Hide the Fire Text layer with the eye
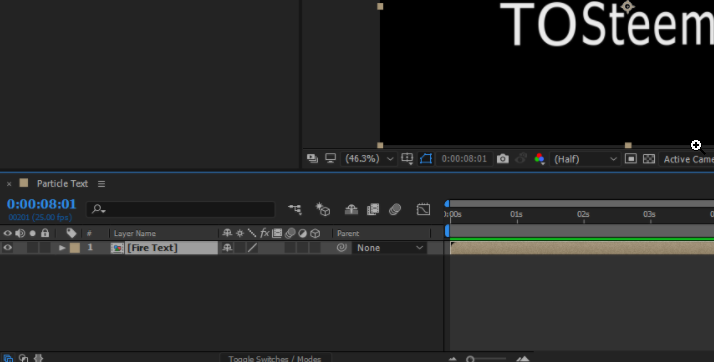This screenshot has height=362, width=714. tap(8, 248)
